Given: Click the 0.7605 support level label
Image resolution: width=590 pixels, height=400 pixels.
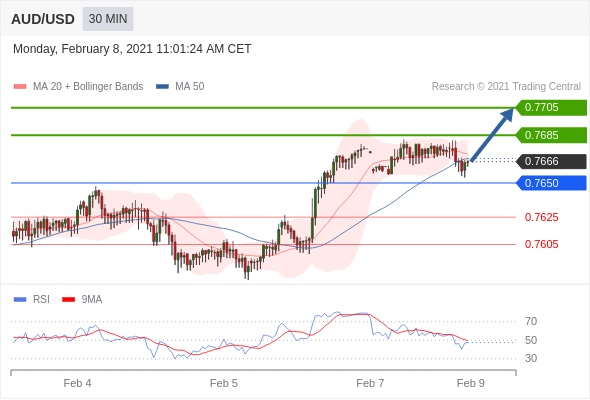Looking at the screenshot, I should pyautogui.click(x=541, y=244).
